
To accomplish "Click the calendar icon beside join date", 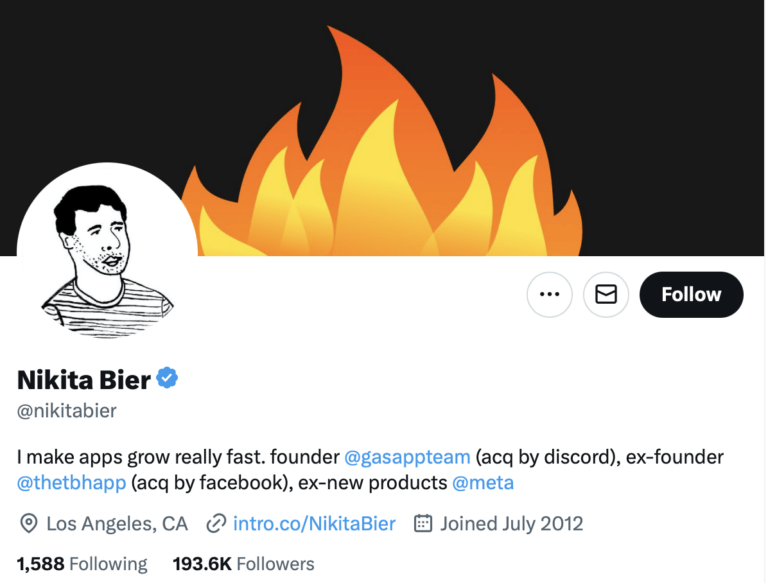I will coord(423,523).
